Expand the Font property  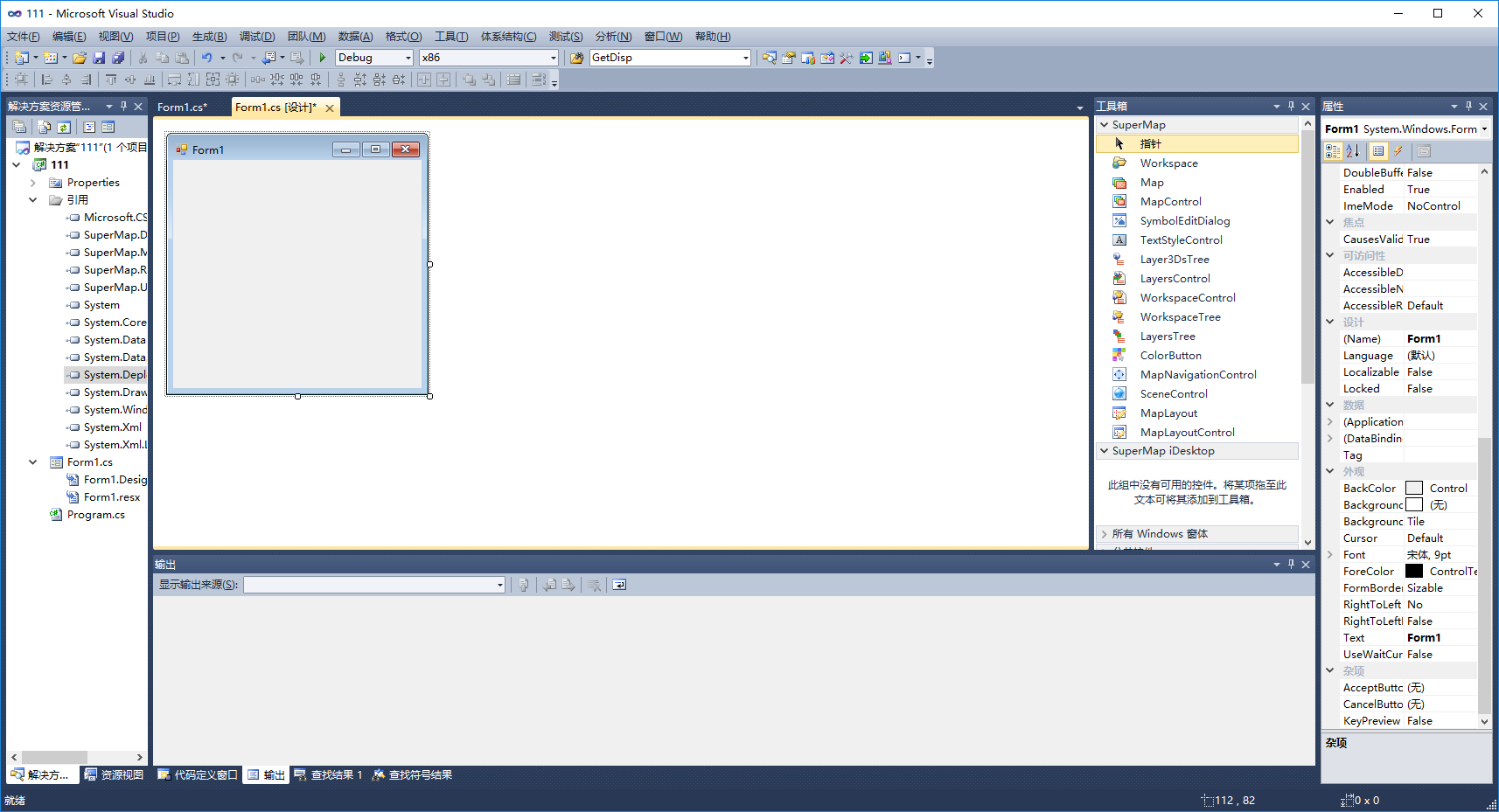[x=1330, y=555]
